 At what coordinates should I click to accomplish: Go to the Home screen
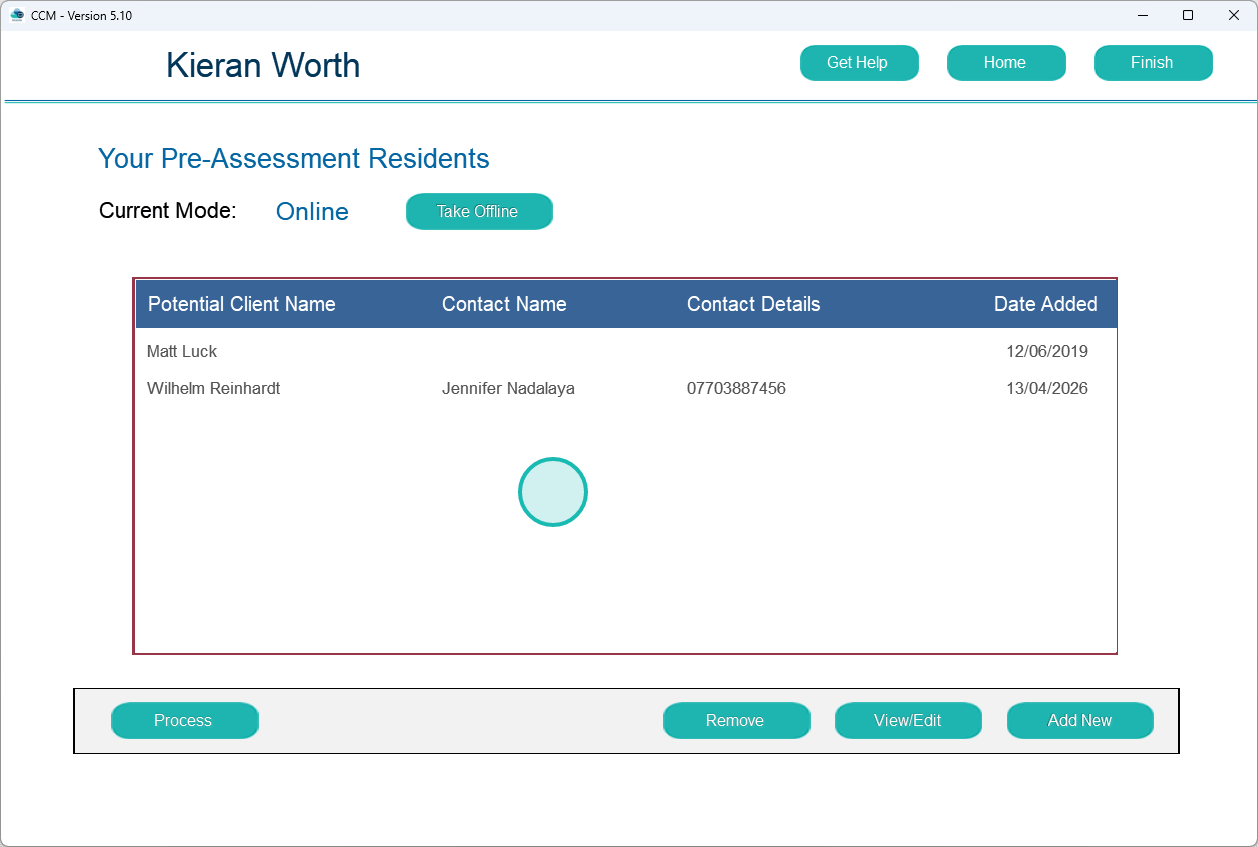(x=1005, y=63)
